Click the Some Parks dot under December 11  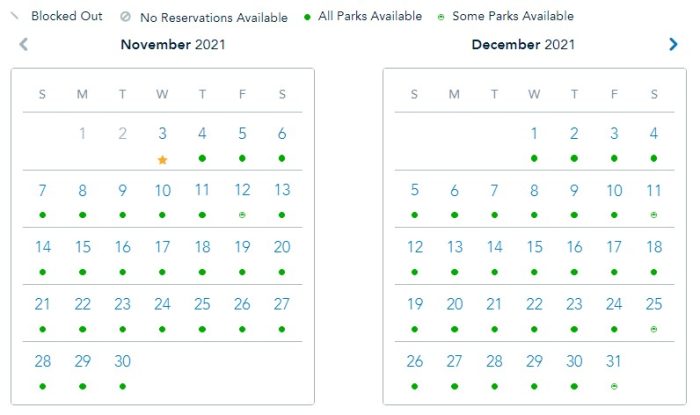pos(654,215)
